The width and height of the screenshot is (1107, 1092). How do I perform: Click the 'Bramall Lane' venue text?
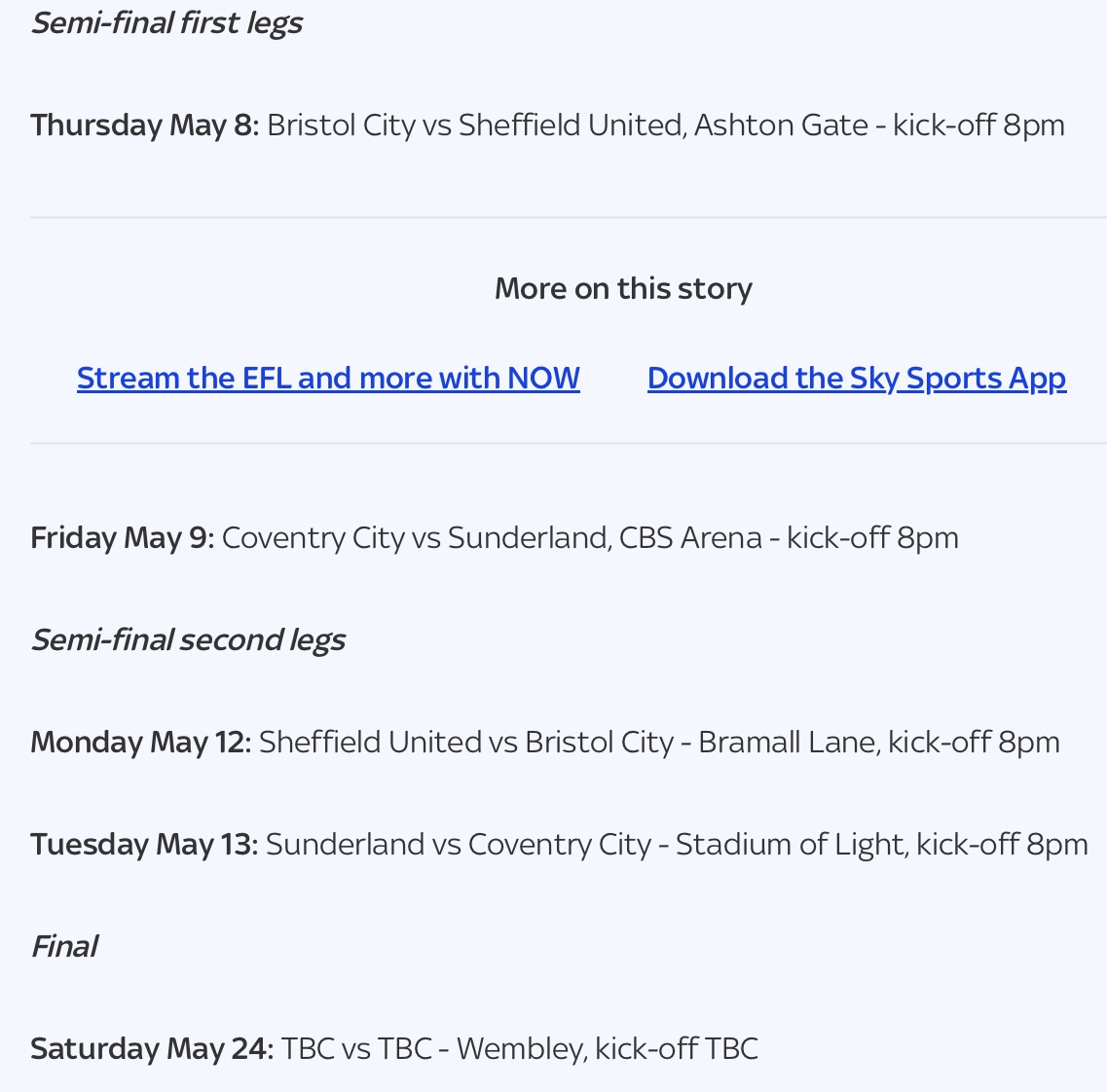[x=787, y=742]
